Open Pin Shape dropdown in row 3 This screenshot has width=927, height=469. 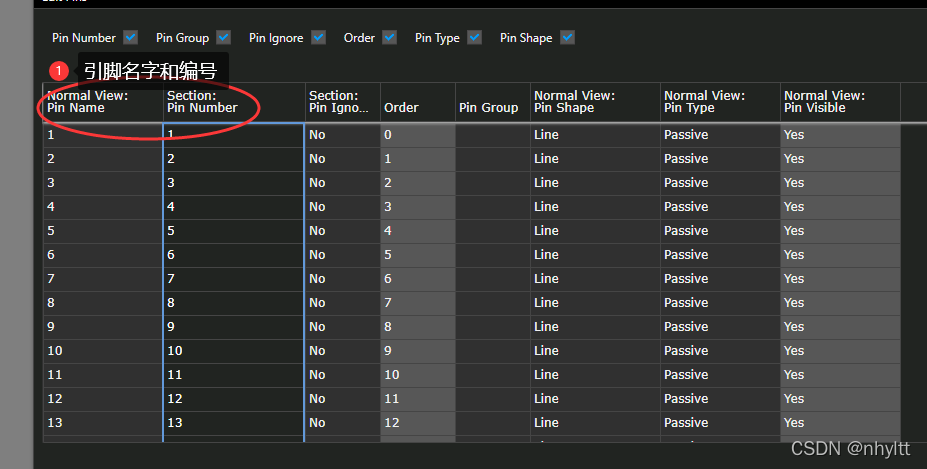[x=594, y=183]
